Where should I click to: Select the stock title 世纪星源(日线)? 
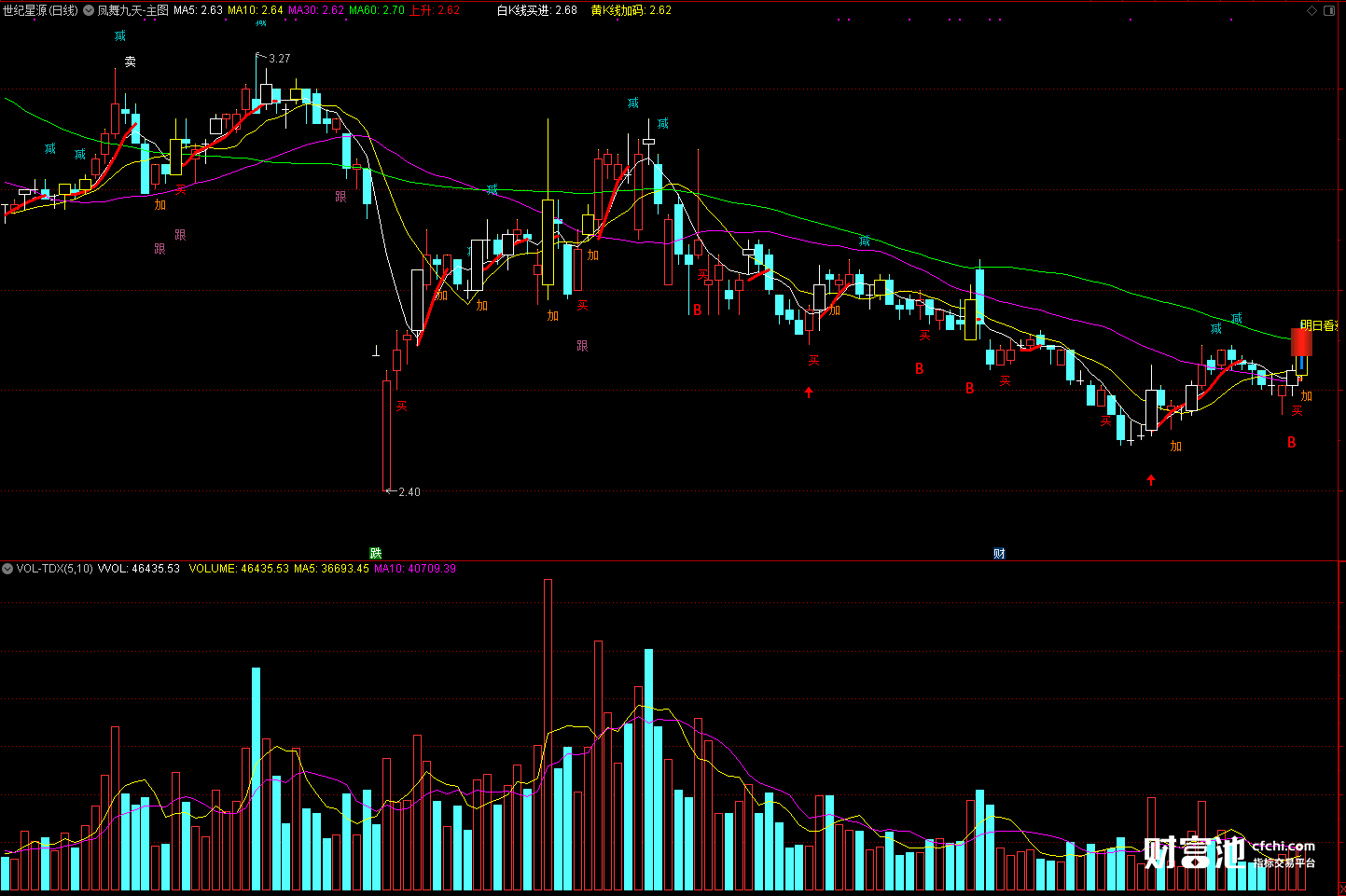coord(40,10)
